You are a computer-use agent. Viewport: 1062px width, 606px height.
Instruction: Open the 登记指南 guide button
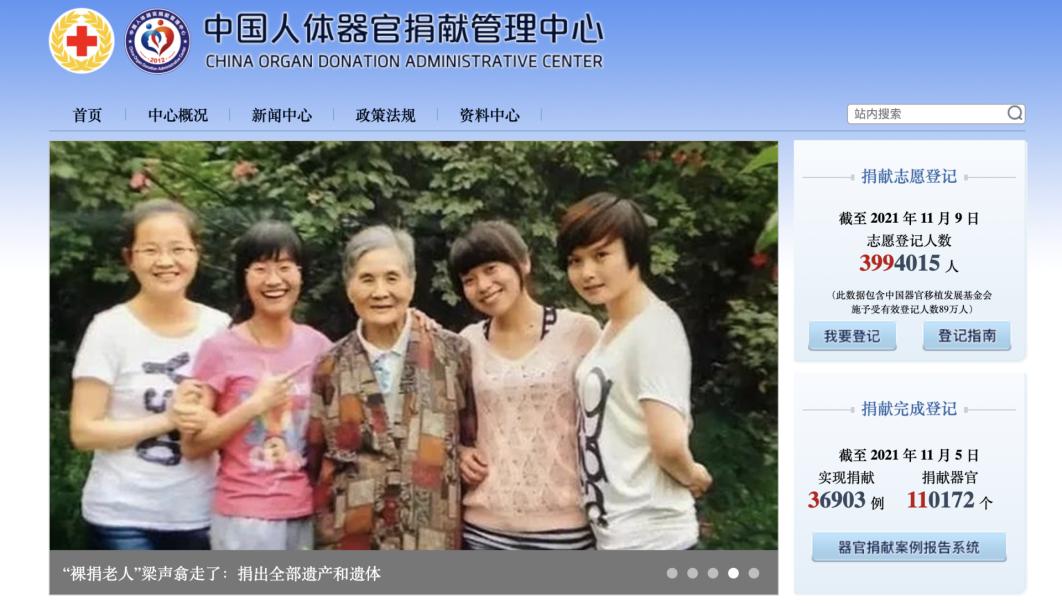pyautogui.click(x=967, y=336)
